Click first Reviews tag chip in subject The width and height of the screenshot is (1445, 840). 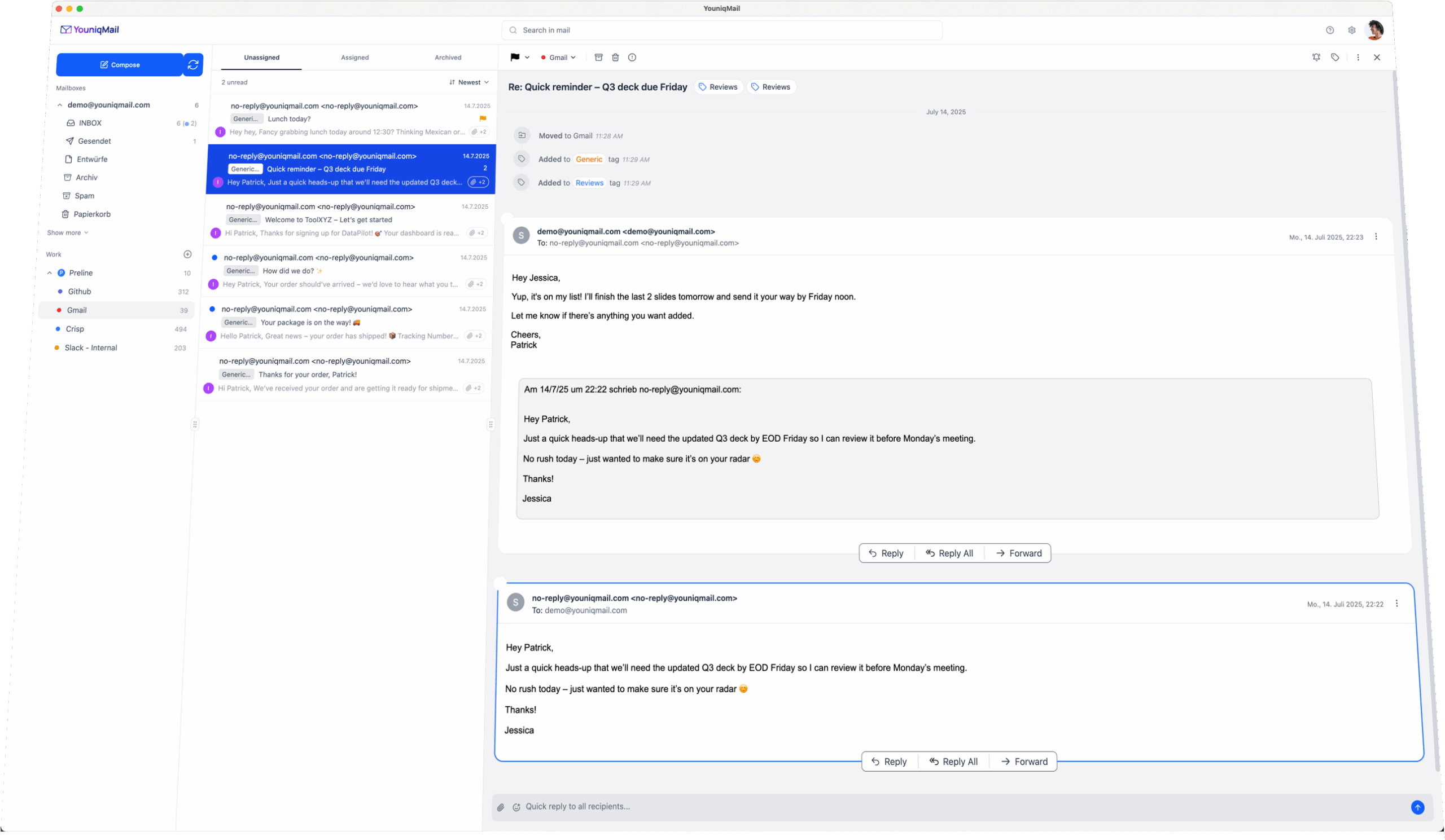pos(718,87)
